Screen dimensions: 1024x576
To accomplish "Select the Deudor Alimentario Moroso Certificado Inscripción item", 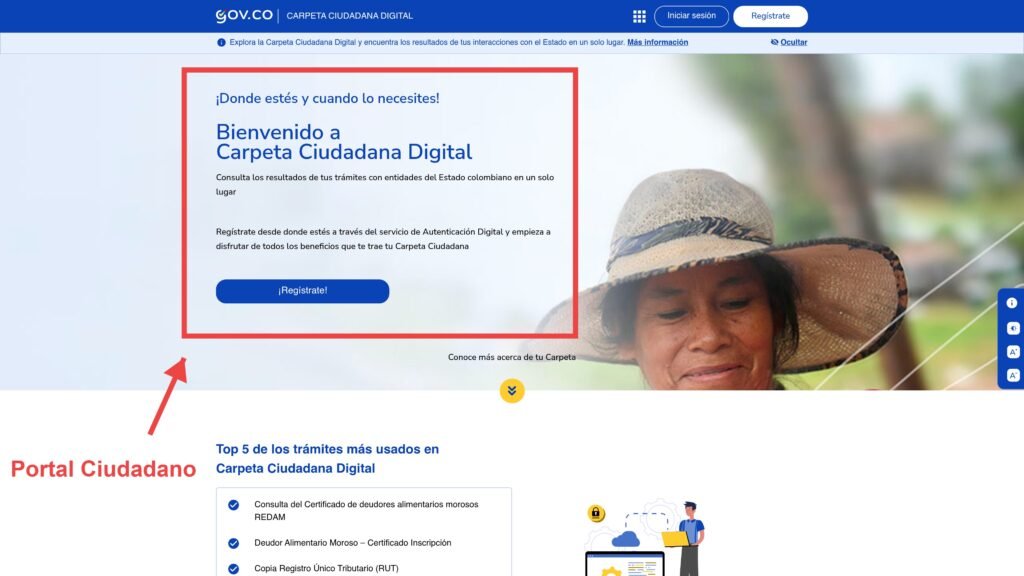I will (x=353, y=543).
